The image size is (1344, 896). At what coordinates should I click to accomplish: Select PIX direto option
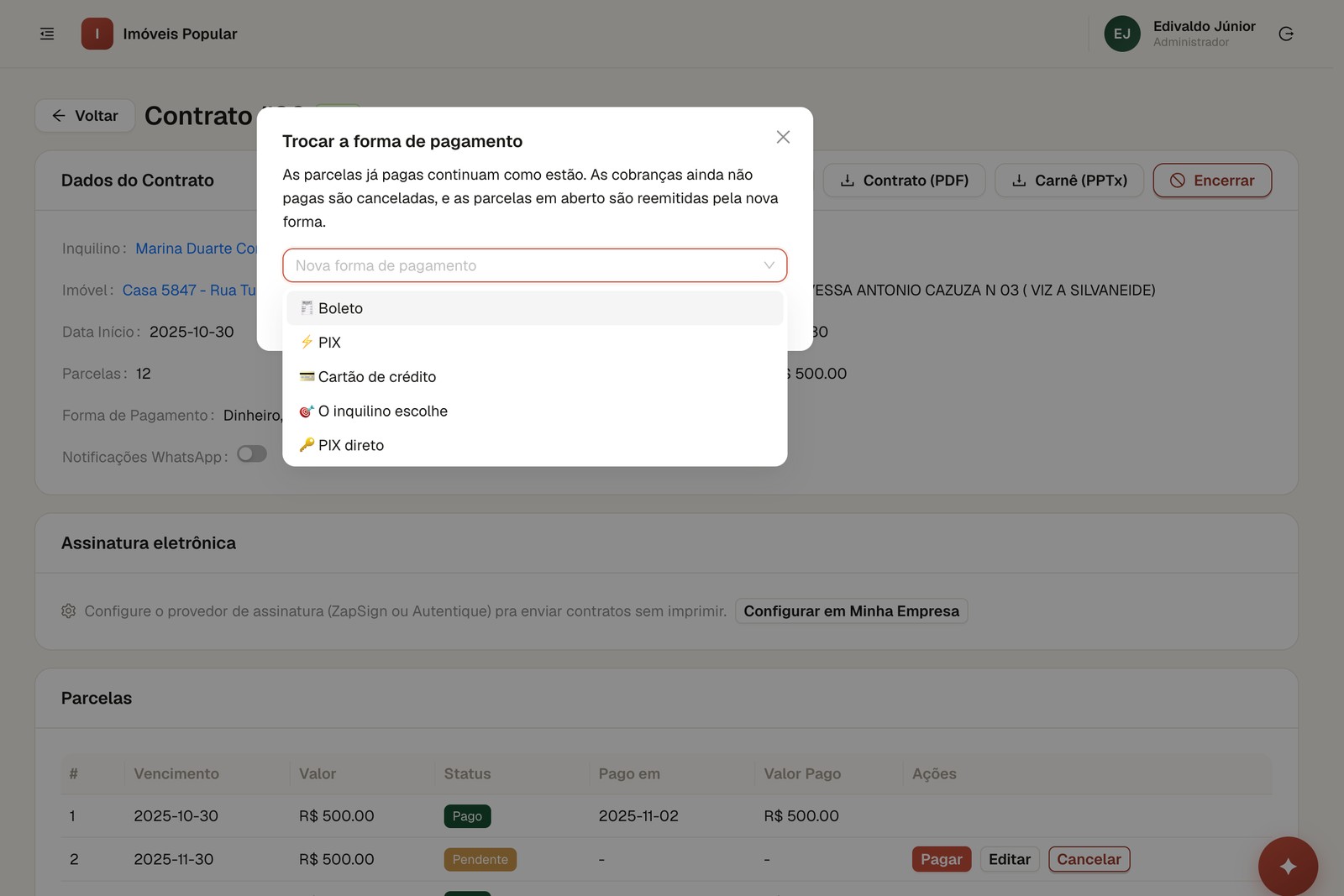534,445
